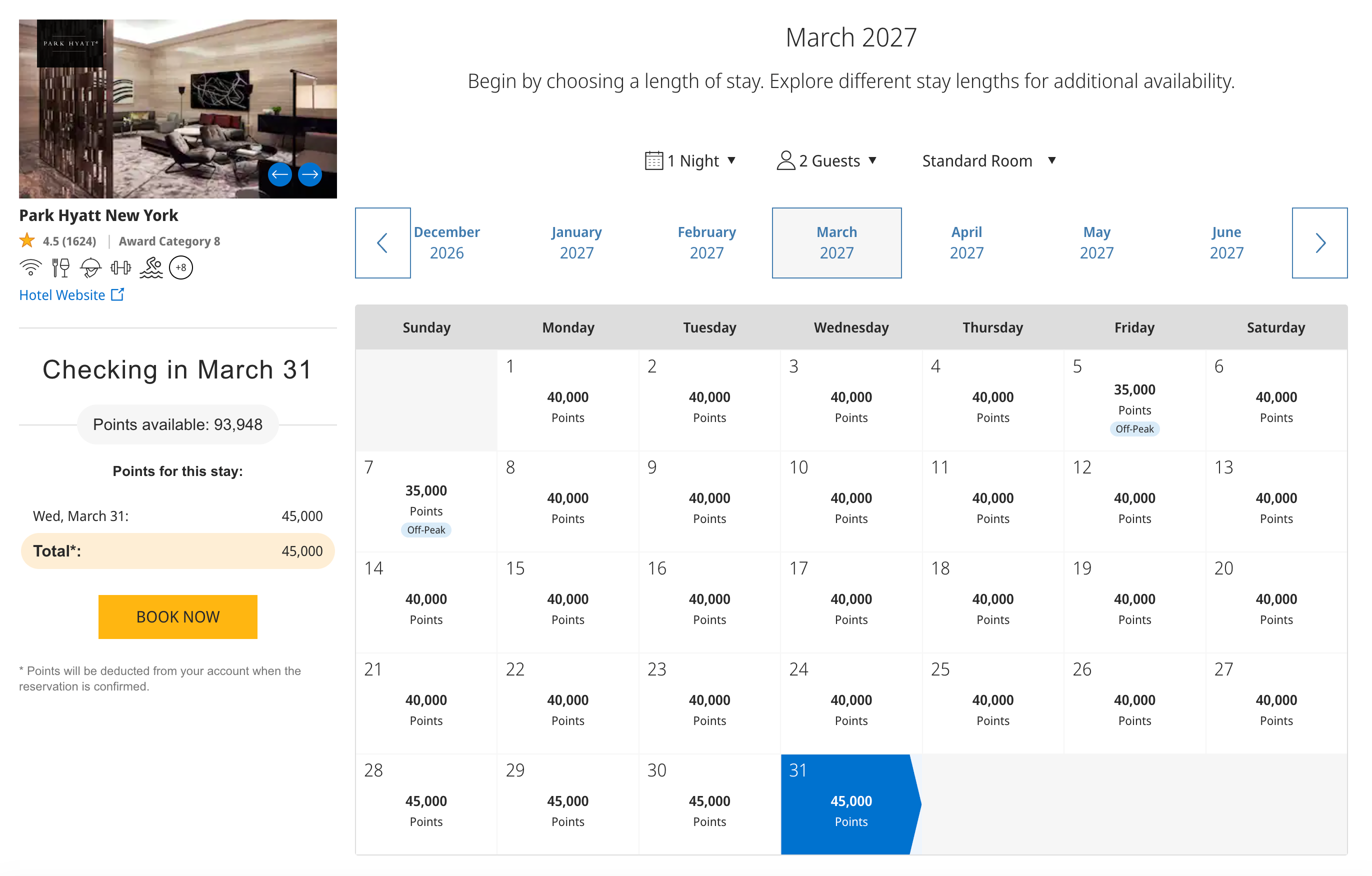Show previous hotel photo with left arrow
Image resolution: width=1372 pixels, height=876 pixels.
[x=280, y=174]
